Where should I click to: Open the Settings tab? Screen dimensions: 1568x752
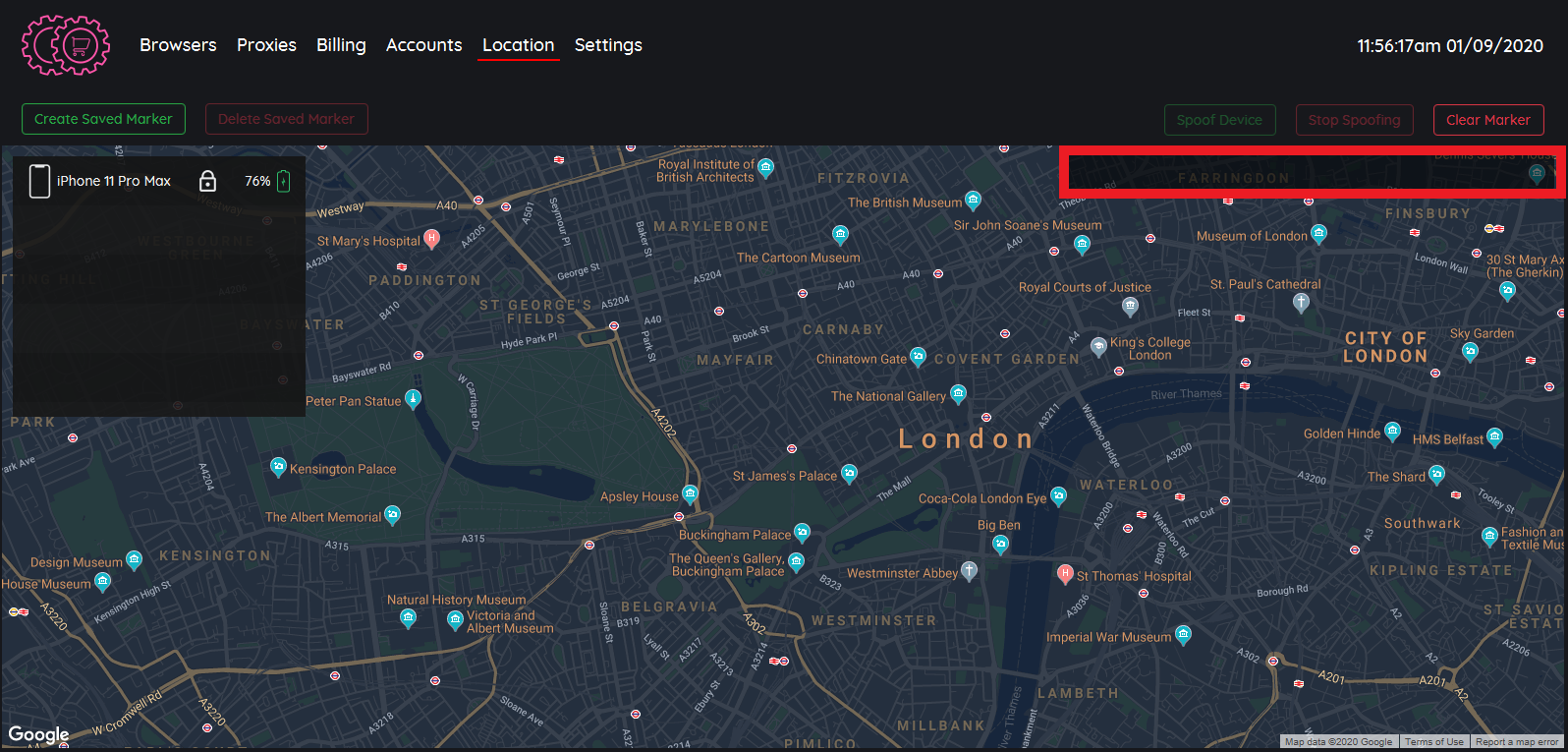tap(608, 45)
